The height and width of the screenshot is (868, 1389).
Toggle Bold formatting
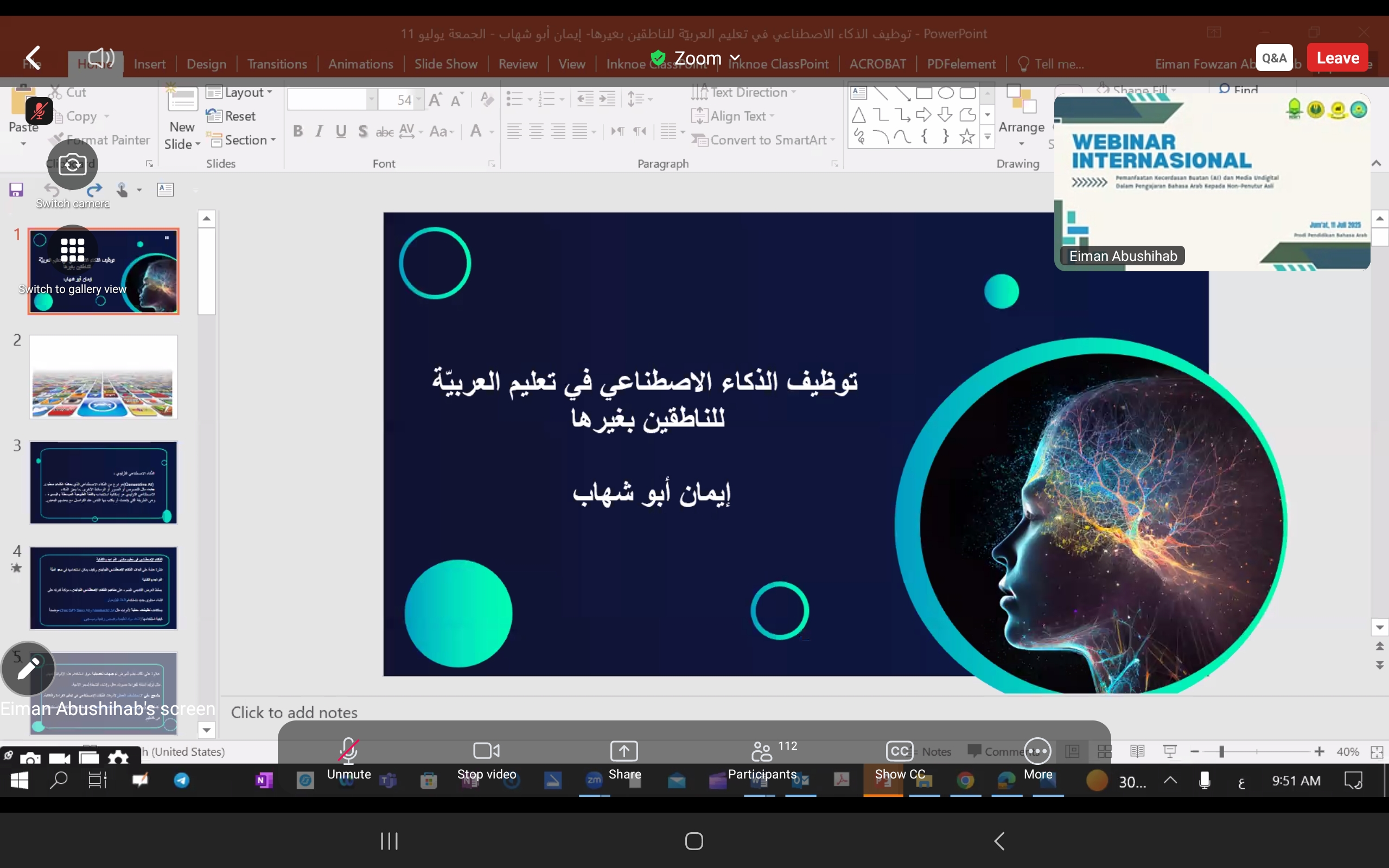coord(297,131)
